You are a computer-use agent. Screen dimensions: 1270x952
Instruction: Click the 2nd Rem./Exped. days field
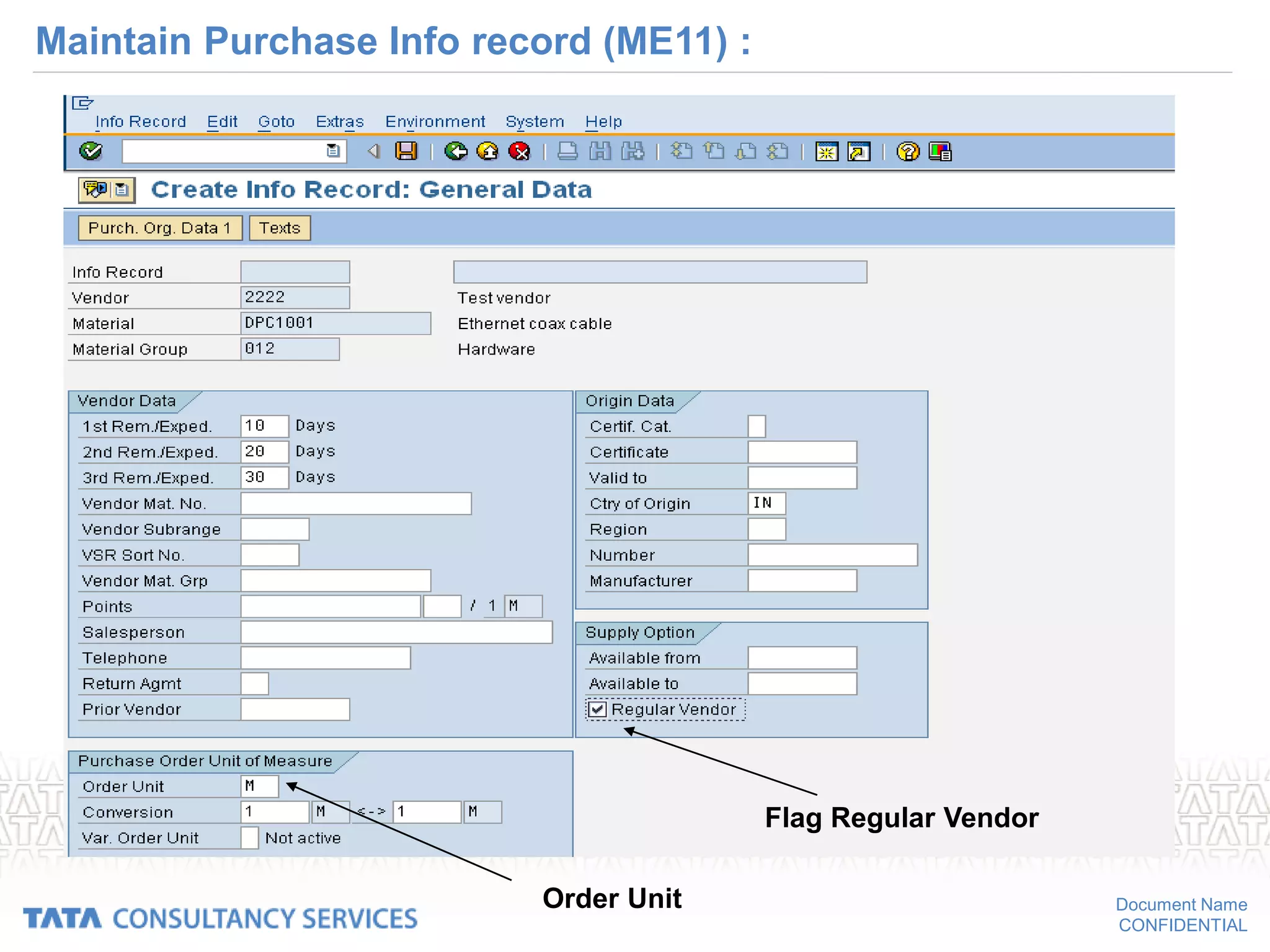(265, 451)
